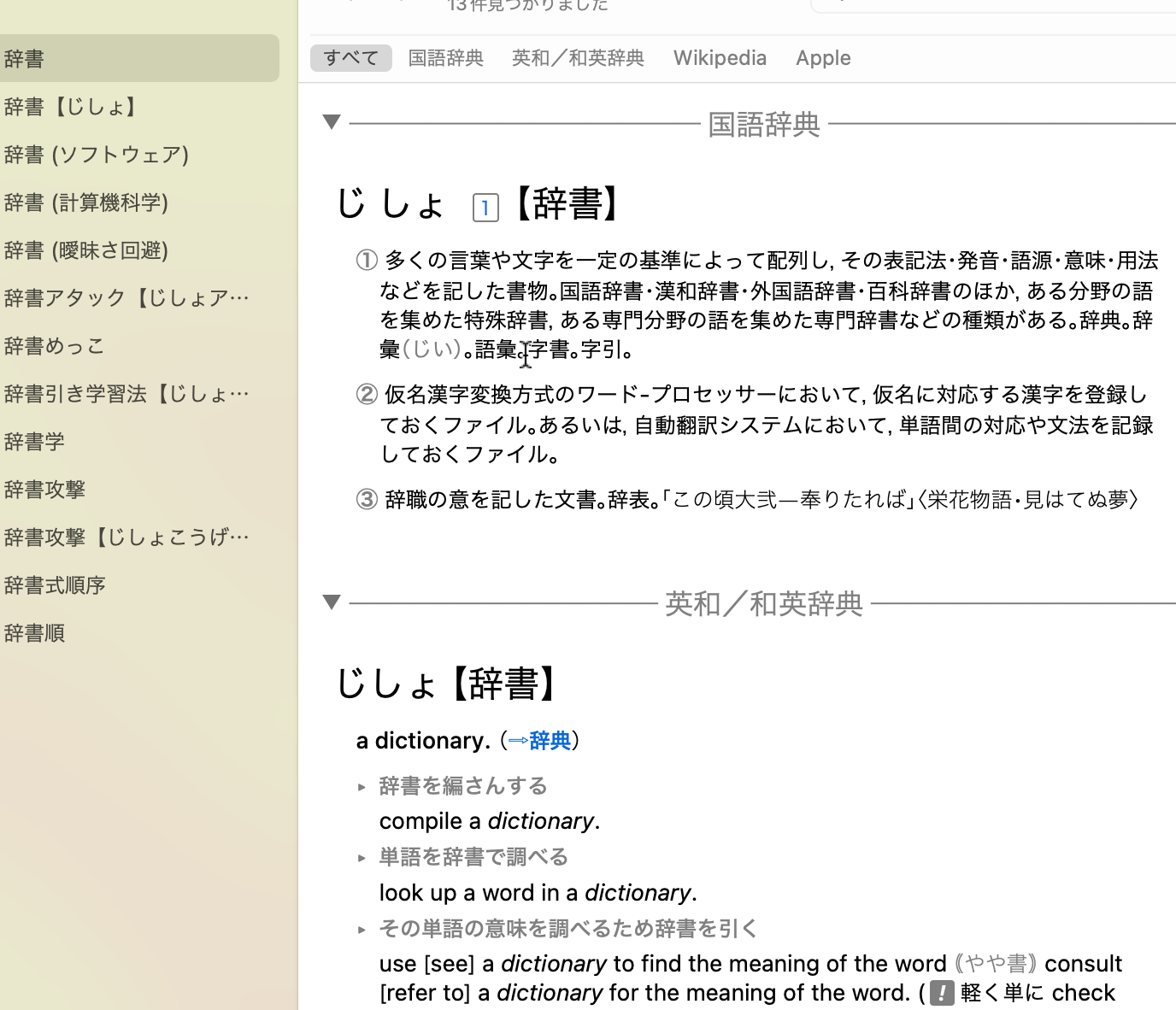Click the ▶ marker before 単語を辞書で調べる example

click(362, 857)
